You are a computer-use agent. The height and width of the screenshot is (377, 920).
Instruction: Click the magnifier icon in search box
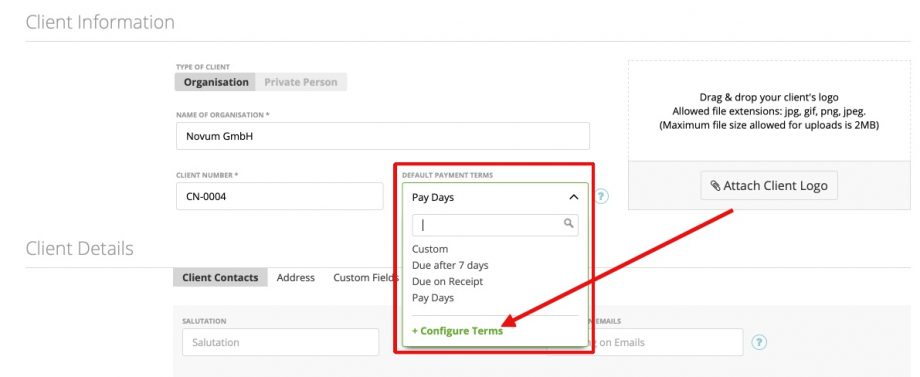568,223
